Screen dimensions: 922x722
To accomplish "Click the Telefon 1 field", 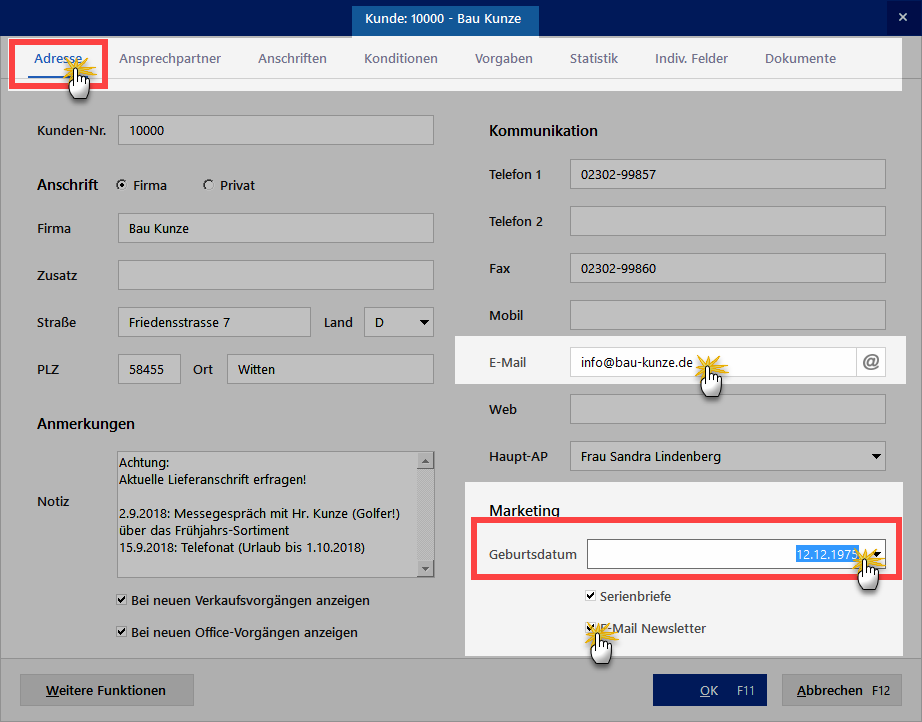I will pos(727,174).
